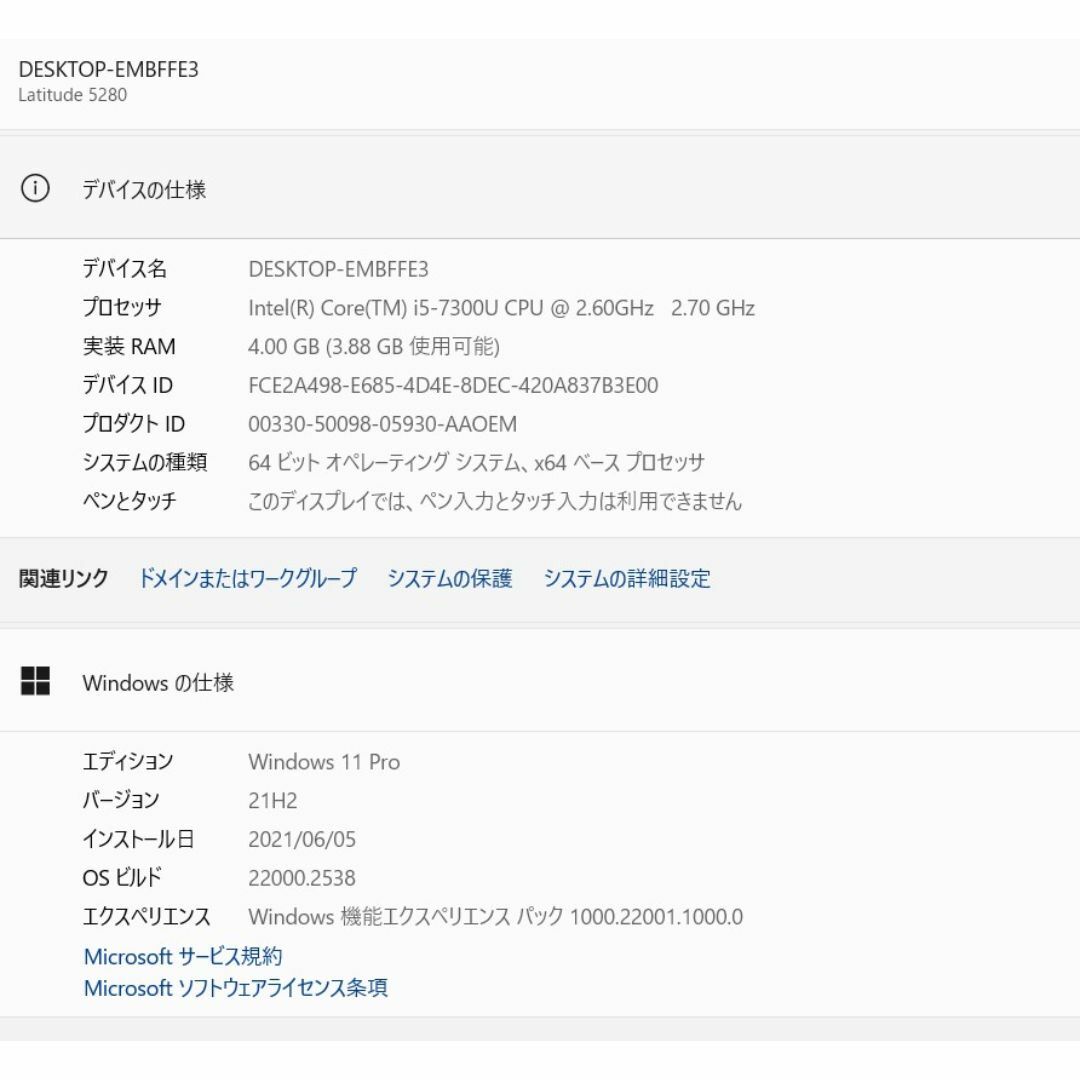
Task: Open the Microsoft ソフトウェアライセンス条項 link
Action: point(236,988)
